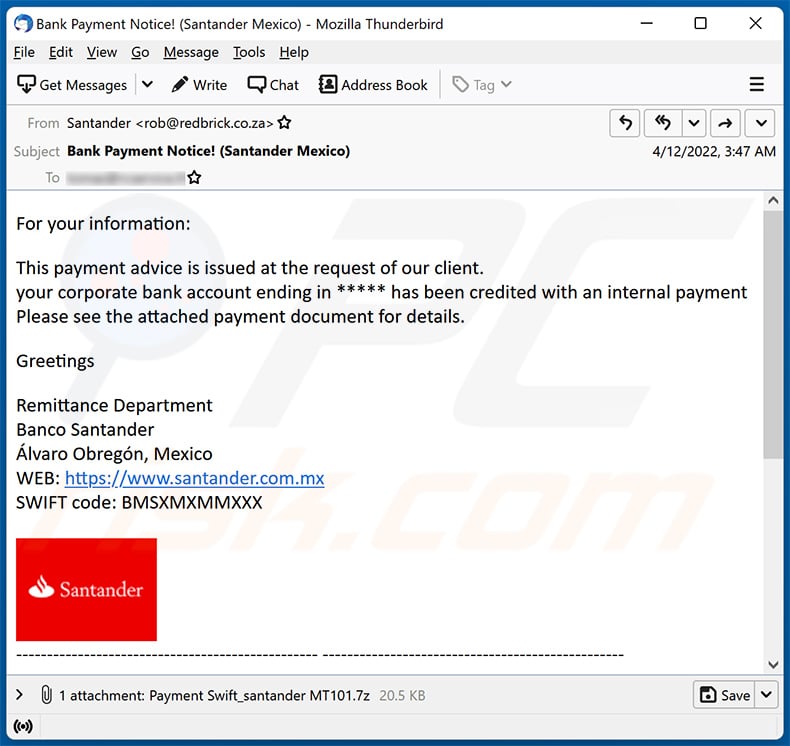Click the Thunderbird app icon in title bar
The height and width of the screenshot is (746, 790).
(23, 24)
